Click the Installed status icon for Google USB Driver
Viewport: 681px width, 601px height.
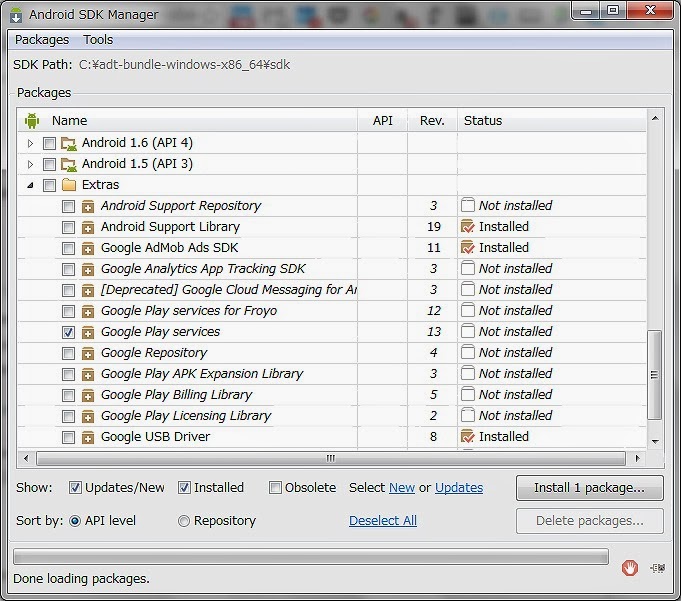467,436
